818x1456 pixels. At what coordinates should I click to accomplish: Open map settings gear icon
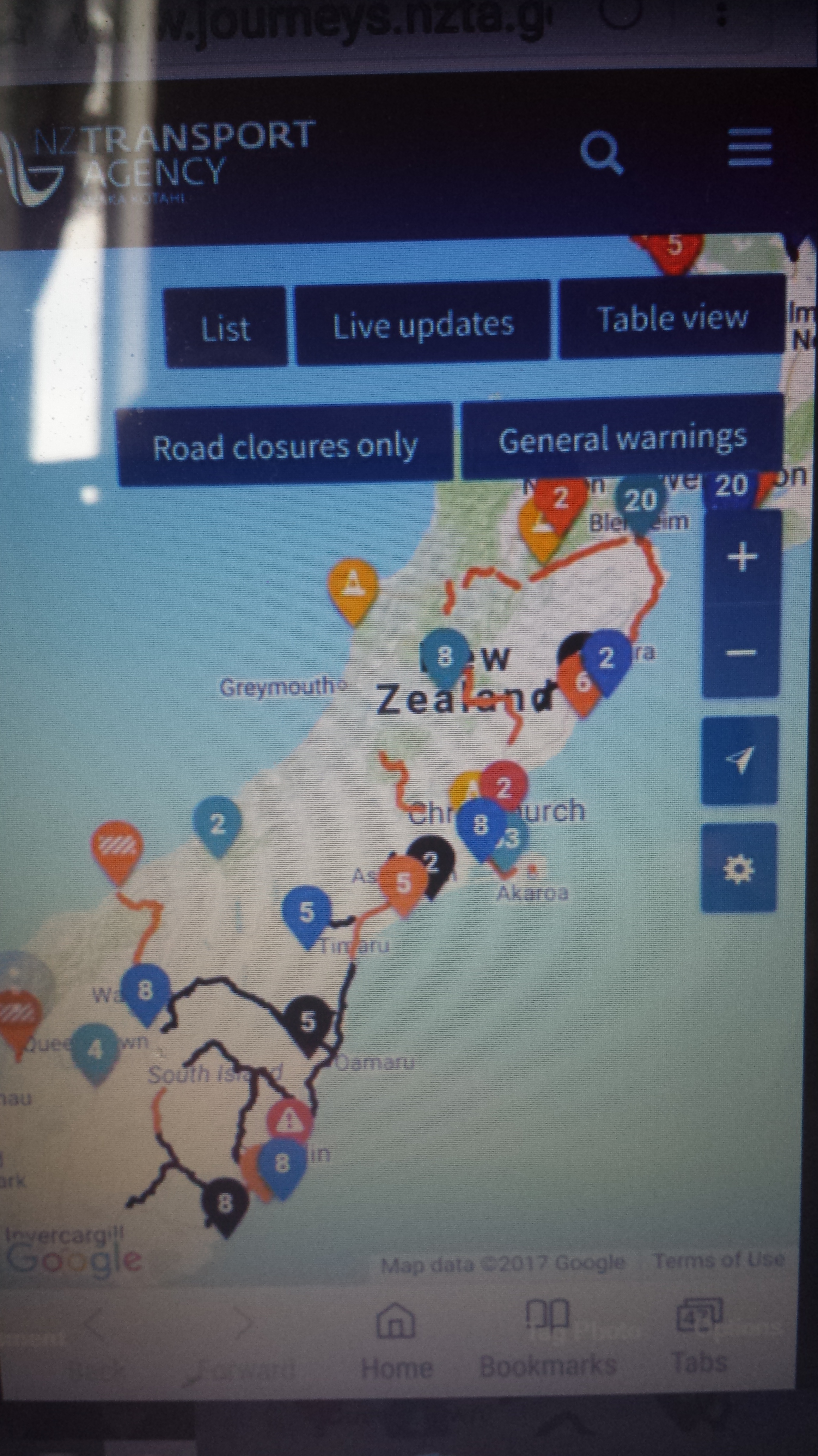pos(738,868)
